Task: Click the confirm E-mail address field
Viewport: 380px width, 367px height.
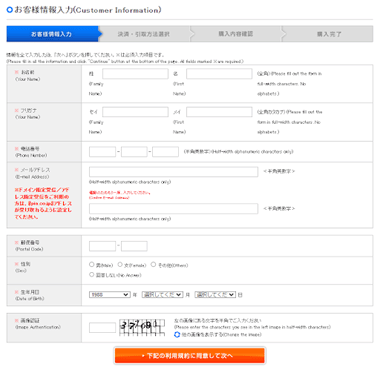Action: click(173, 209)
